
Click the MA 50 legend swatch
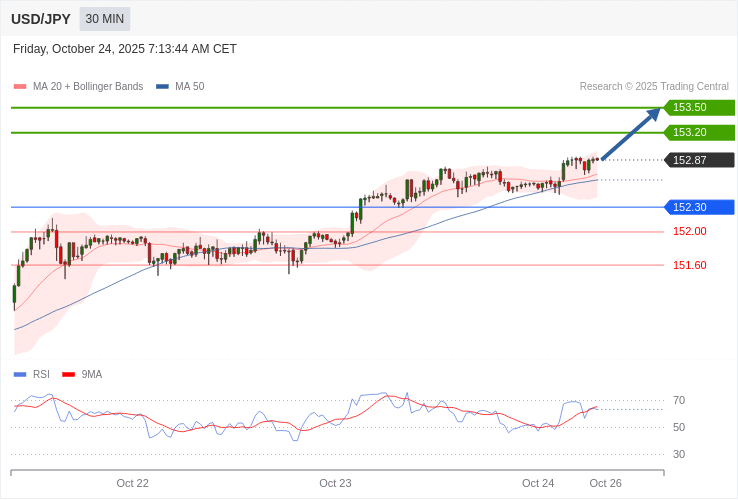[162, 87]
